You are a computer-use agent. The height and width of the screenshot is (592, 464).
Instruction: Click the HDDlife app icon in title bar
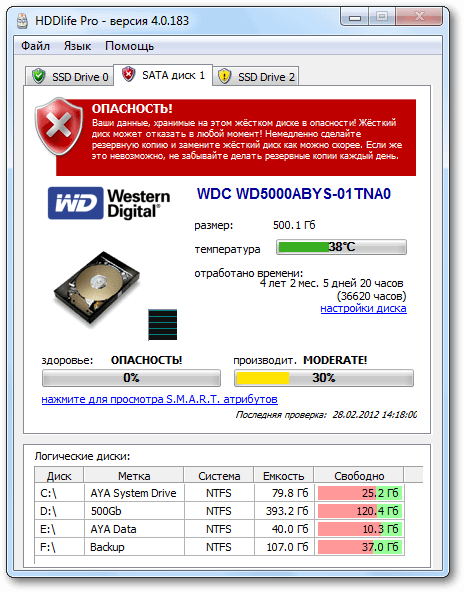(23, 21)
